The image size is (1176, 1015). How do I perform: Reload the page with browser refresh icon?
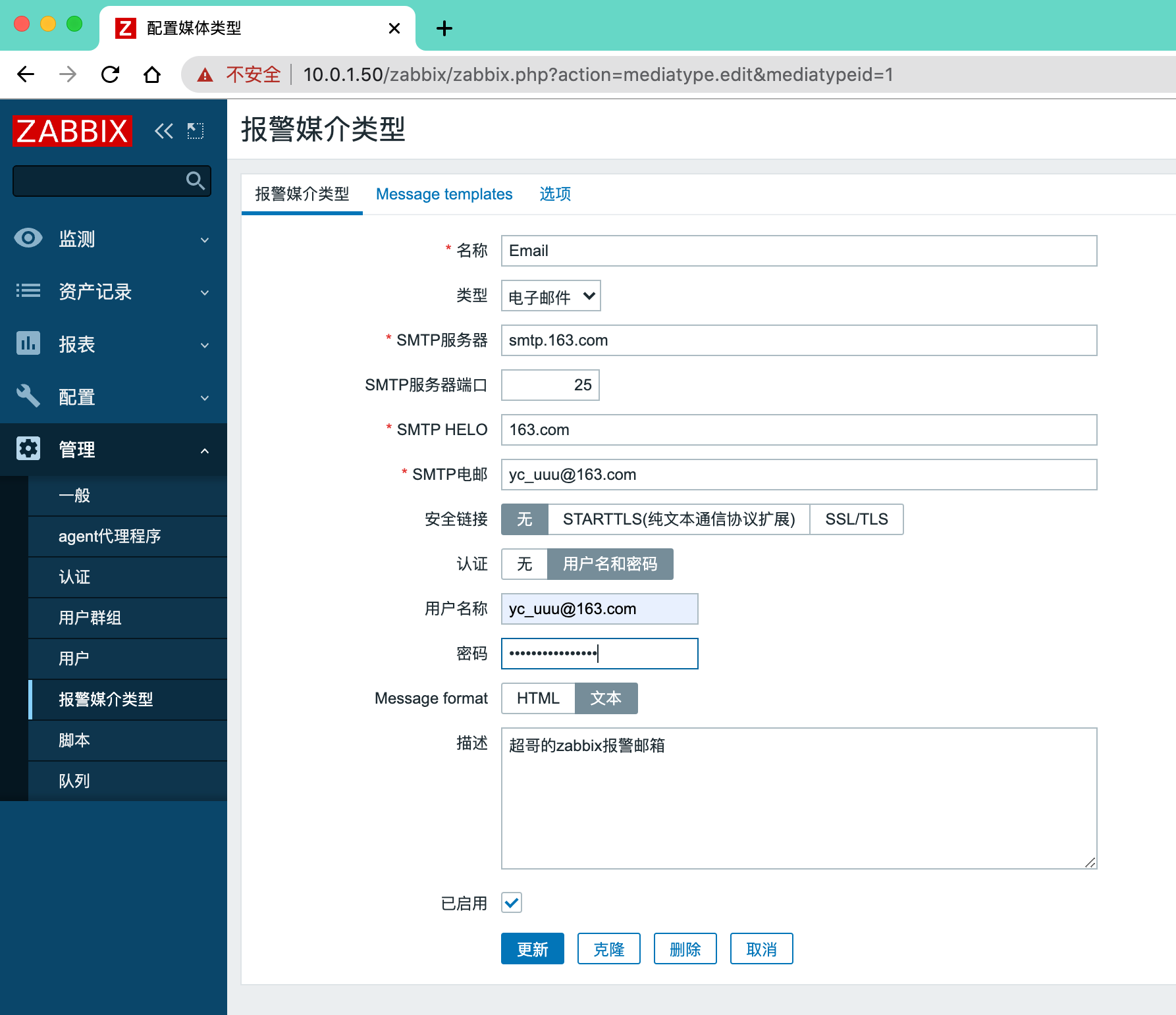(x=110, y=74)
